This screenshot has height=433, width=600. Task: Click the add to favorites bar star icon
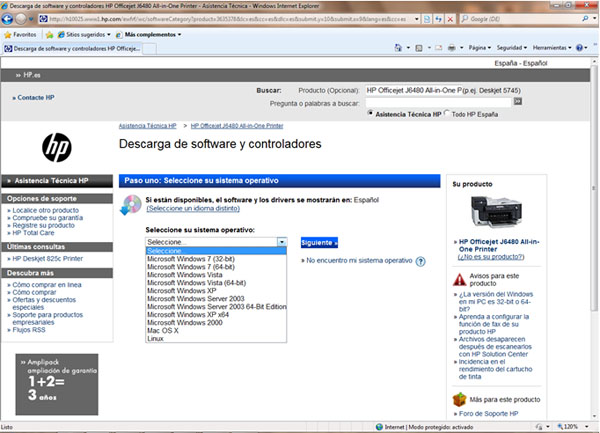pos(49,35)
